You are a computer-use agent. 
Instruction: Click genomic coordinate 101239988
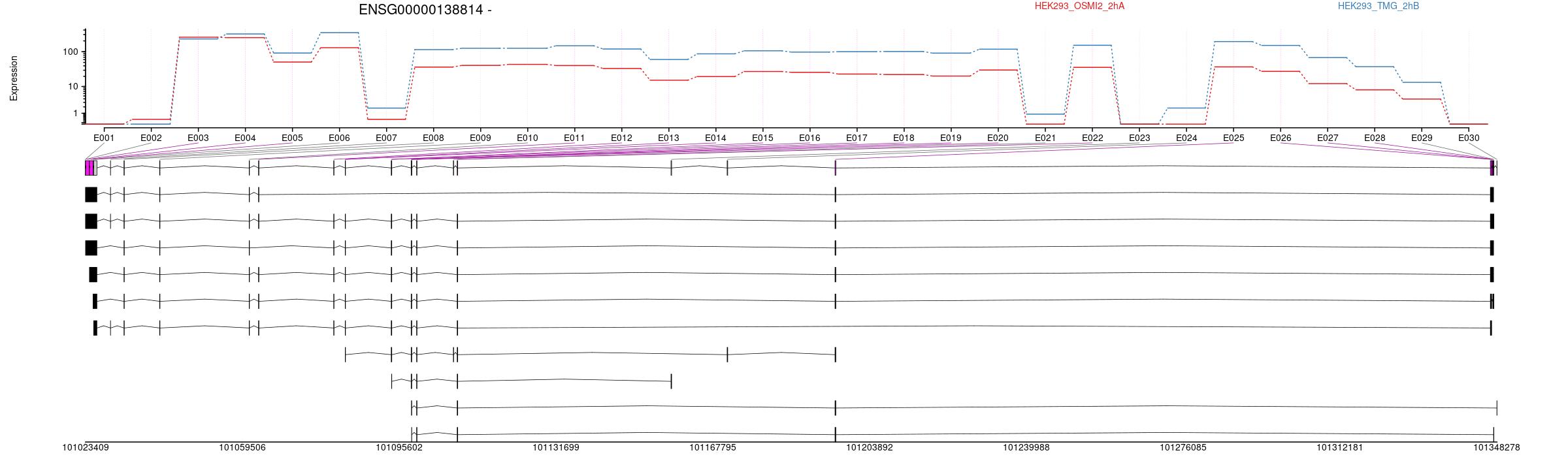click(x=1026, y=447)
